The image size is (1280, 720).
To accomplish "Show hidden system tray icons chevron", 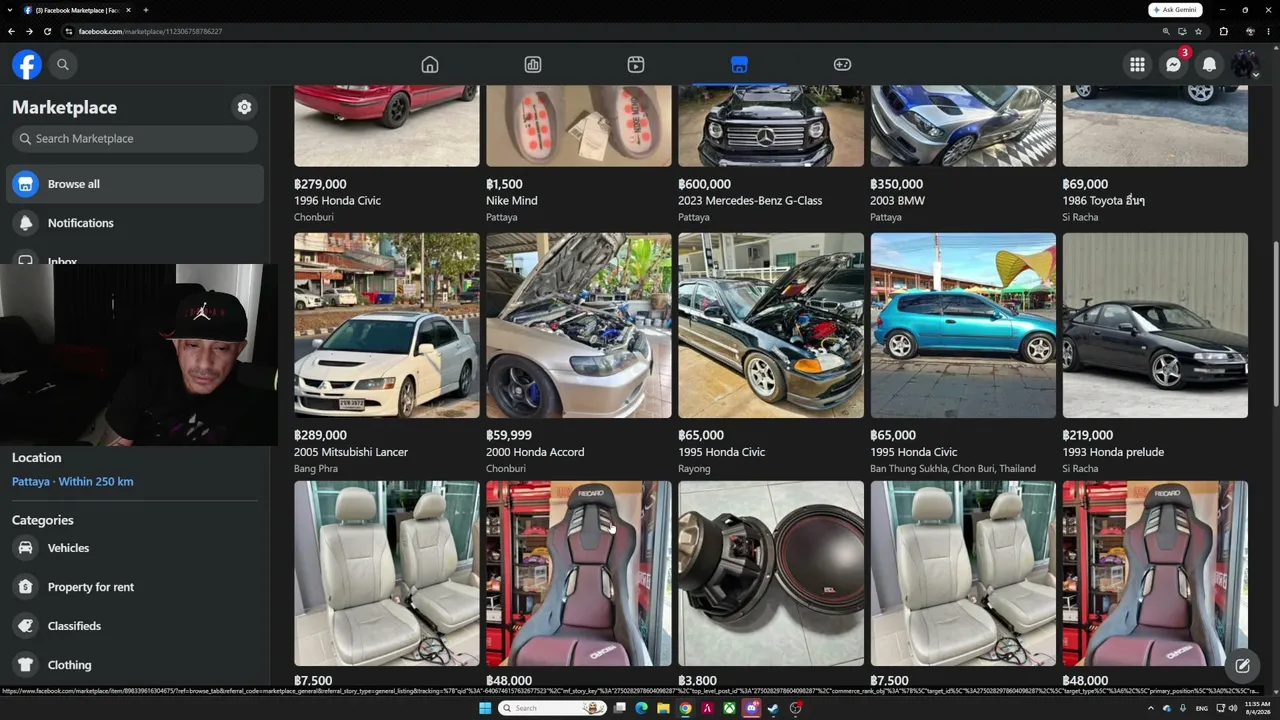I will coord(1151,708).
